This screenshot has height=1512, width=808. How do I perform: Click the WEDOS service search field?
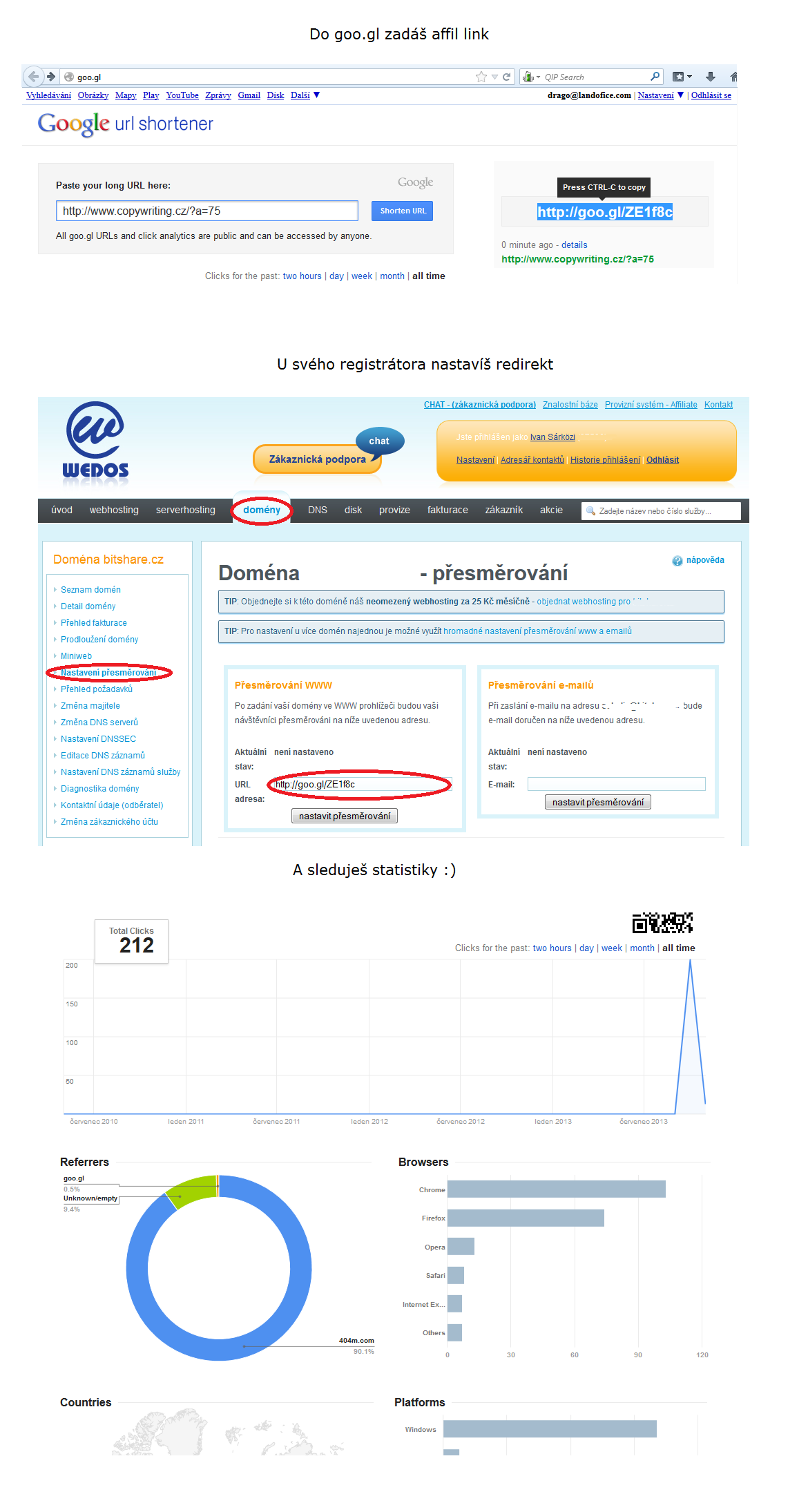coord(661,511)
